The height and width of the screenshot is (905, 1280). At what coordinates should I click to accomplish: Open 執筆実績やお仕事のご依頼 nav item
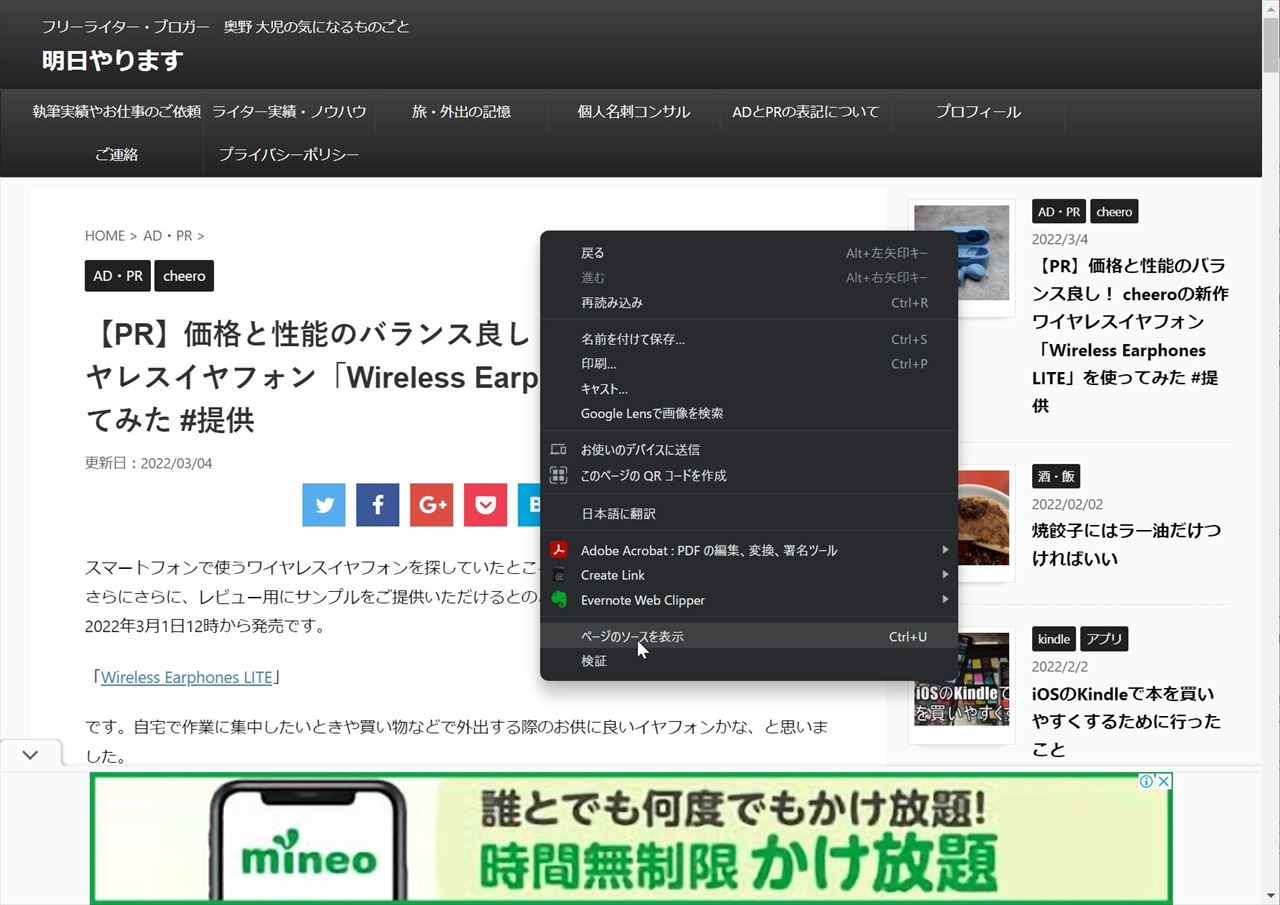click(116, 111)
